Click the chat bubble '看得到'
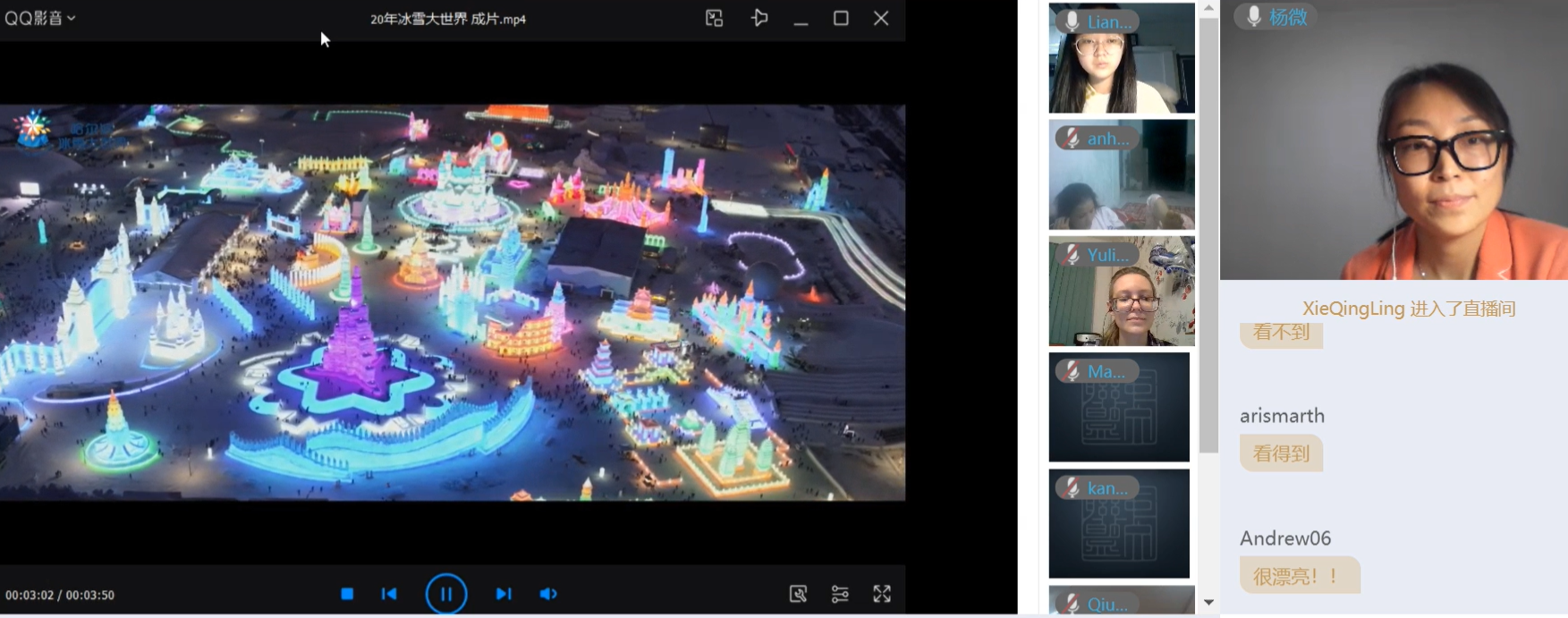The width and height of the screenshot is (1568, 618). pyautogui.click(x=1281, y=453)
